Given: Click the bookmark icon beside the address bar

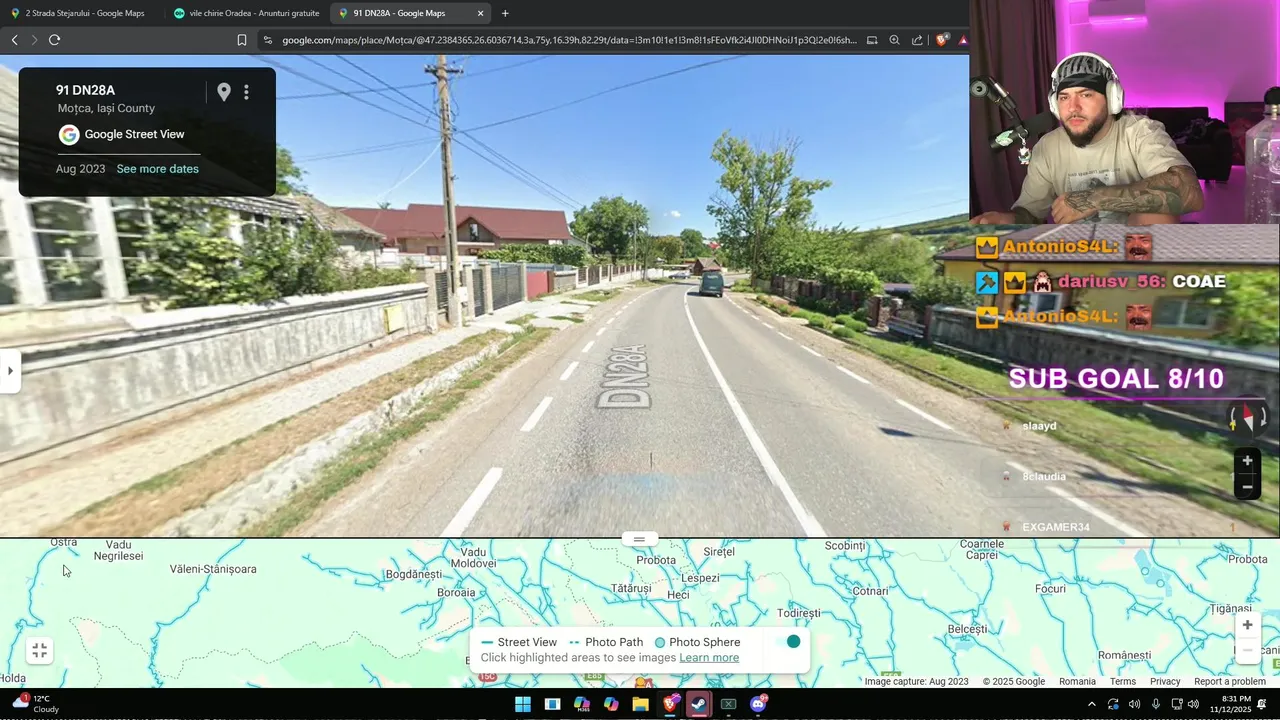Looking at the screenshot, I should click(x=242, y=40).
